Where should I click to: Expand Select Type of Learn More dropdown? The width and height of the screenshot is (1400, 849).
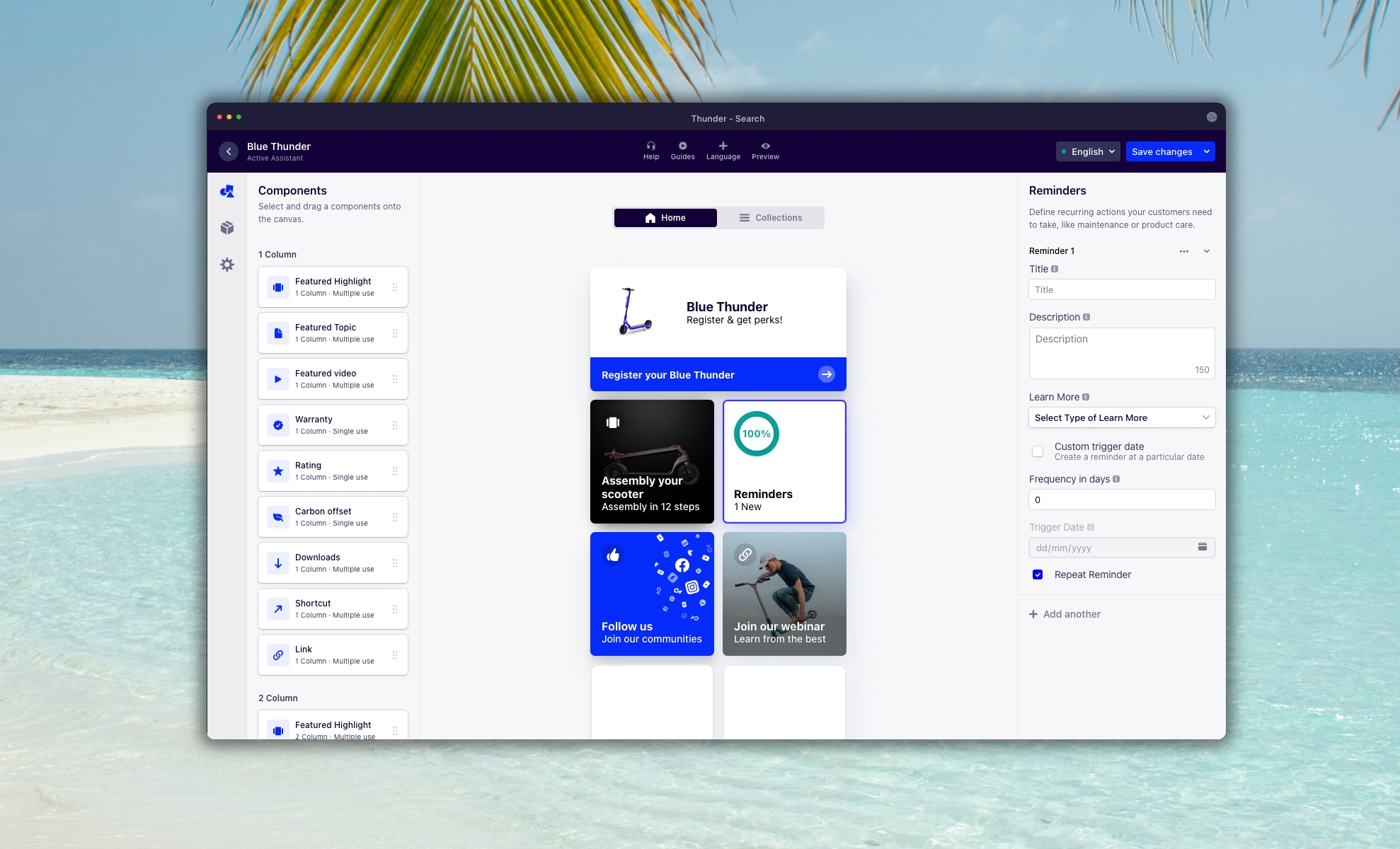click(1121, 417)
